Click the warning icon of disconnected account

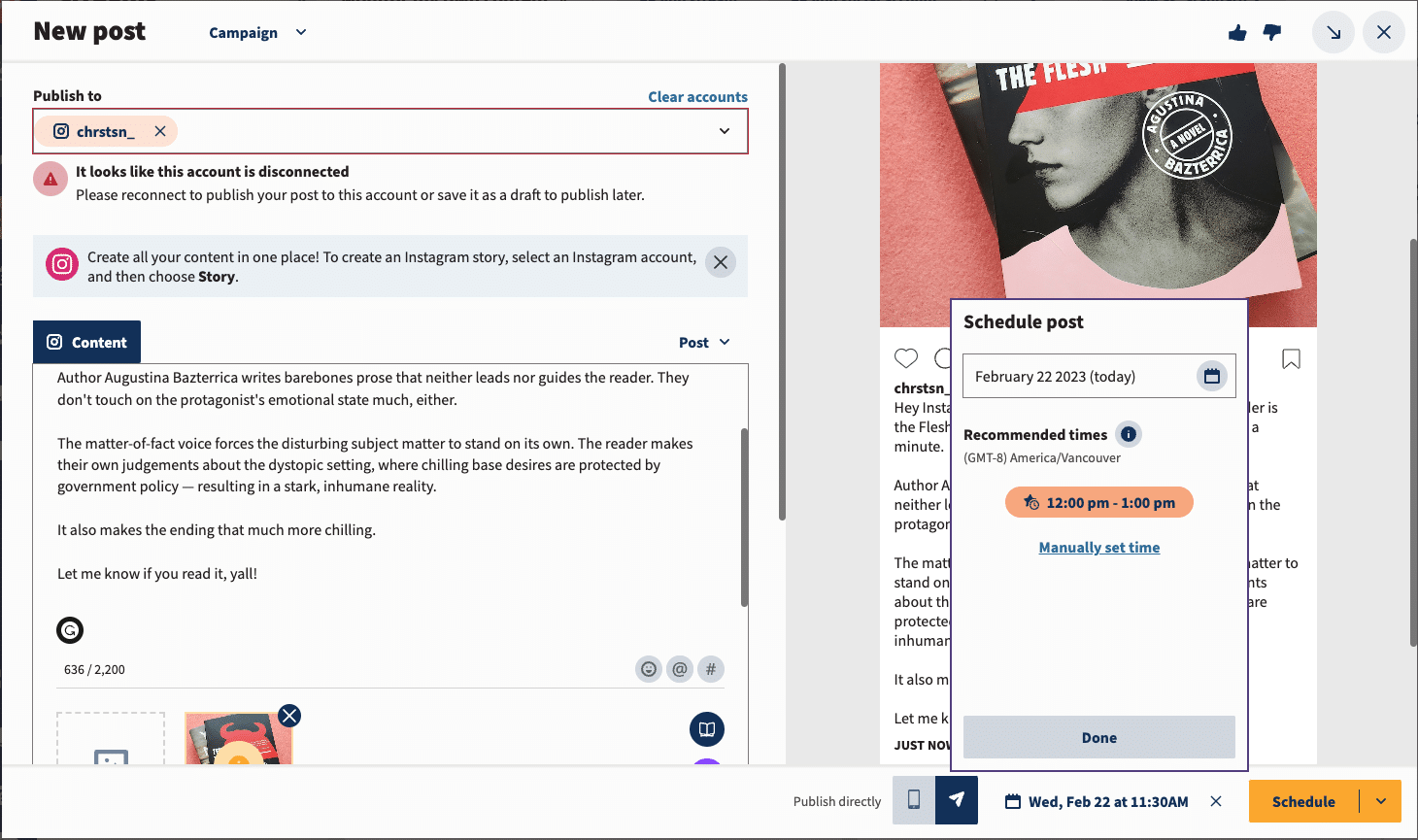(51, 179)
